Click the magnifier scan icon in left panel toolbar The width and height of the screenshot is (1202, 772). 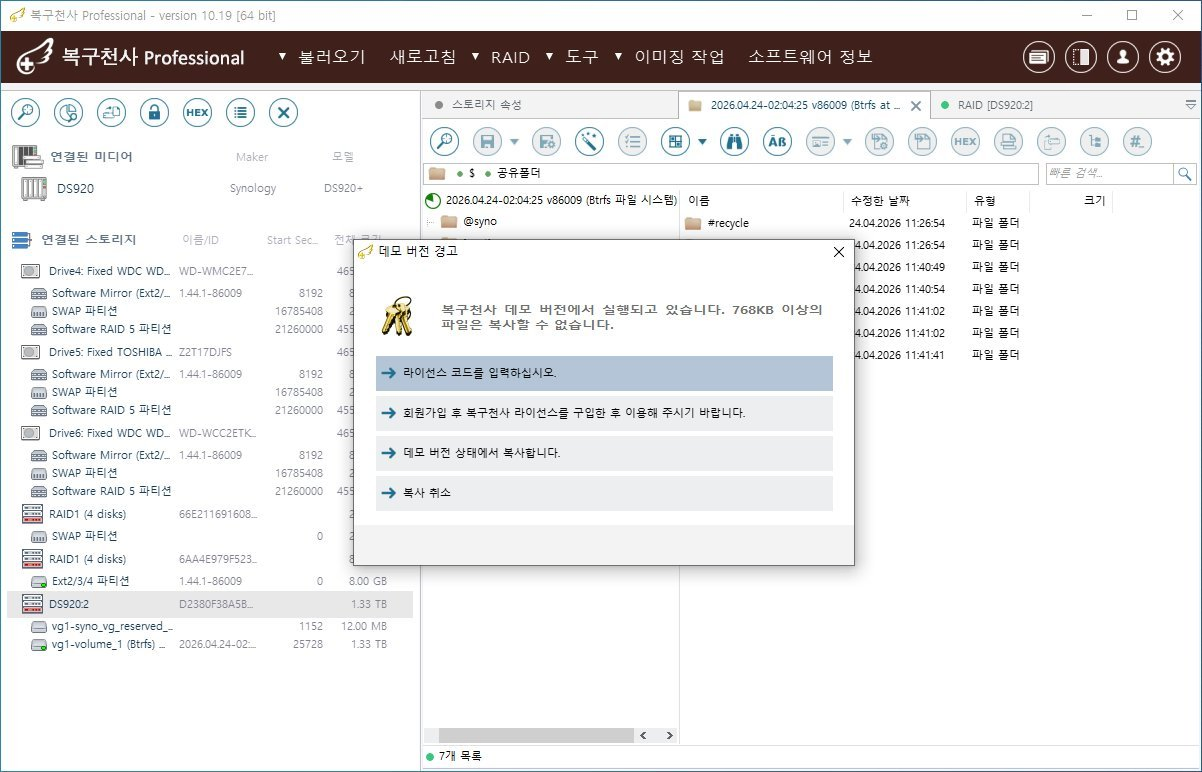pyautogui.click(x=25, y=113)
